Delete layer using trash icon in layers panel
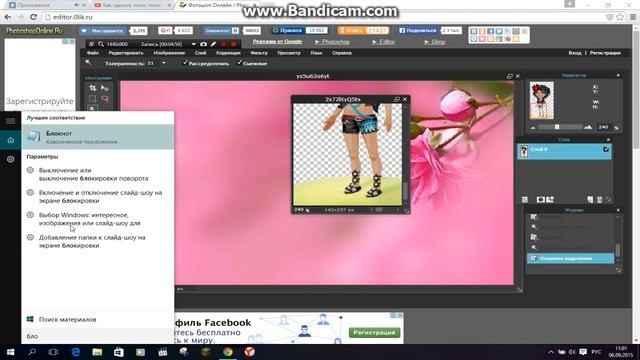Image resolution: width=640 pixels, height=360 pixels. pyautogui.click(x=600, y=200)
